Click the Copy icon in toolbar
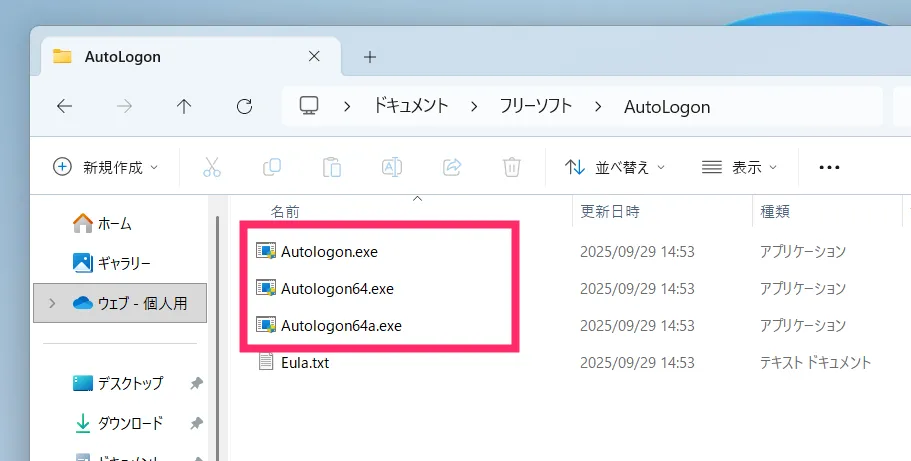Screen dimensions: 911x461 [x=272, y=167]
